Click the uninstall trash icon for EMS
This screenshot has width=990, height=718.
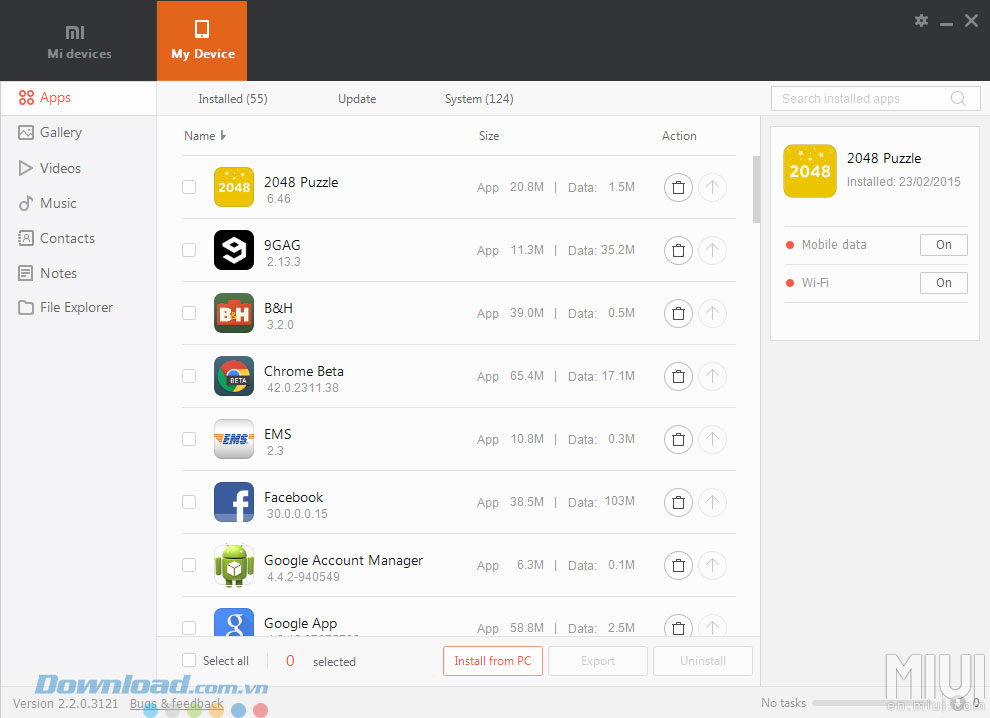(x=678, y=440)
